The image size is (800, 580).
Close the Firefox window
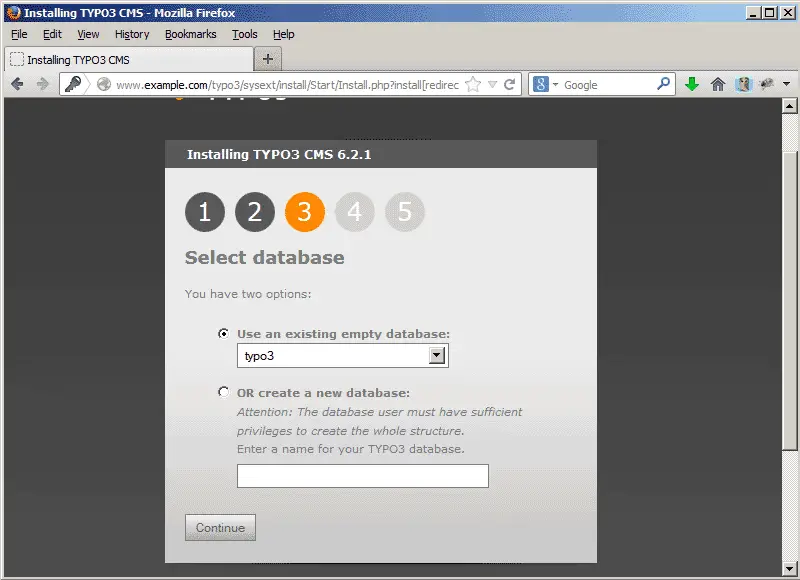pyautogui.click(x=787, y=12)
